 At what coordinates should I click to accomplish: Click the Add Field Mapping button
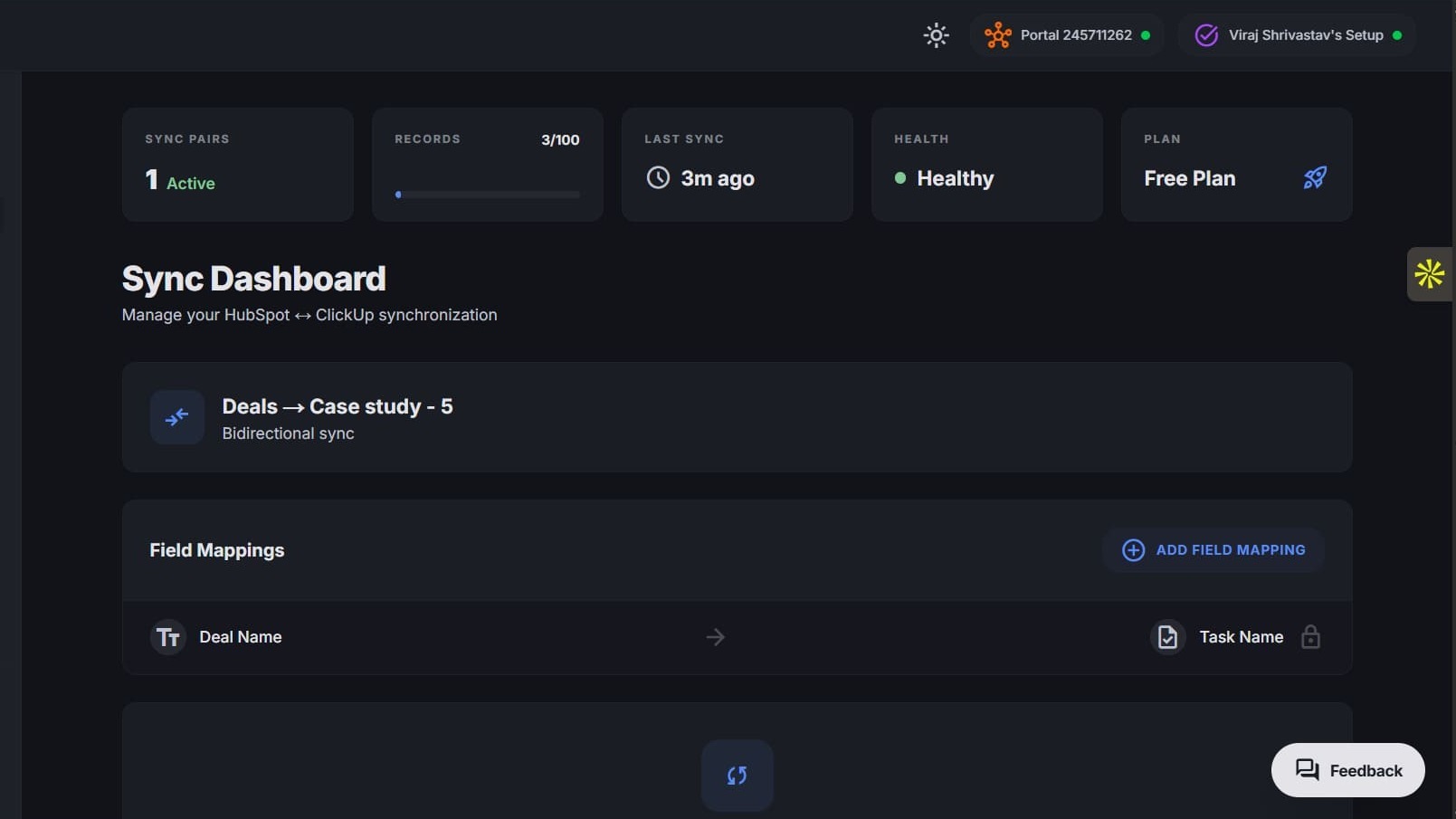[1213, 550]
